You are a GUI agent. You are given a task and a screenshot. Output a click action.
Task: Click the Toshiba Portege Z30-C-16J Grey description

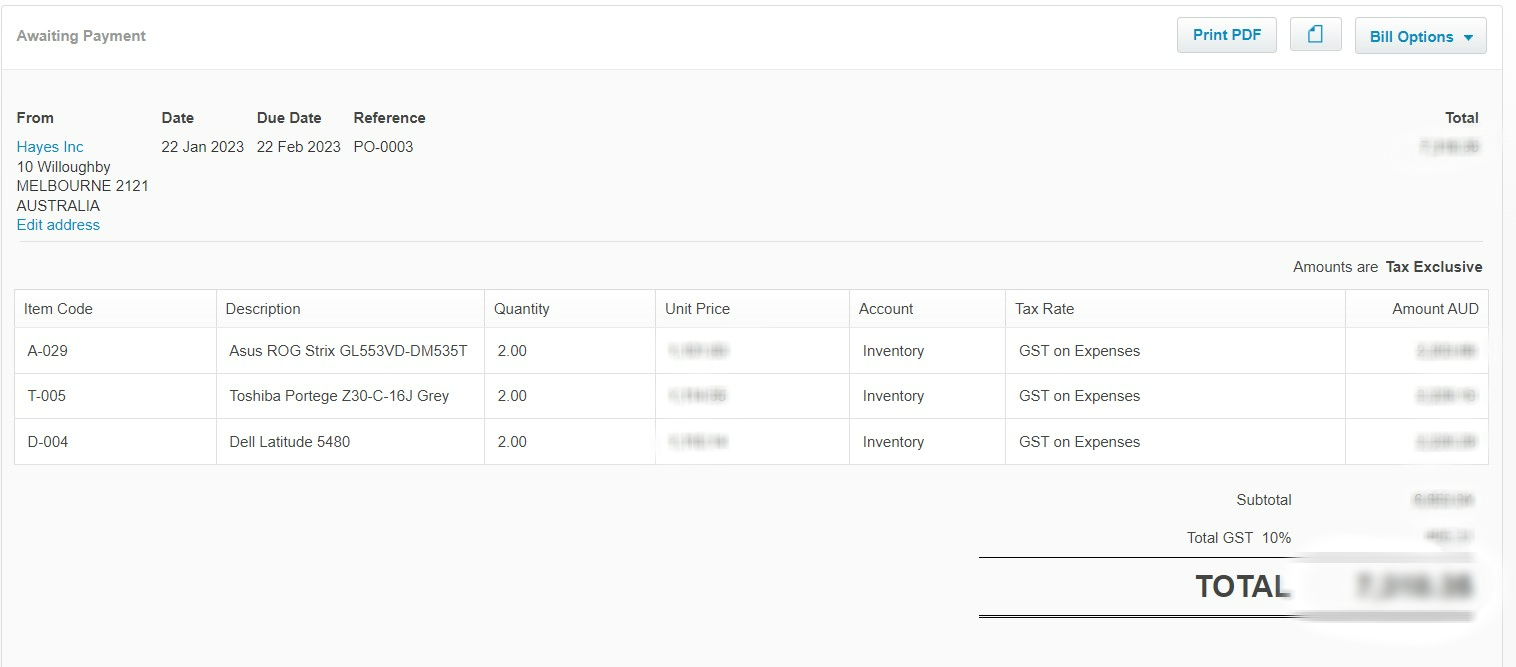[339, 396]
